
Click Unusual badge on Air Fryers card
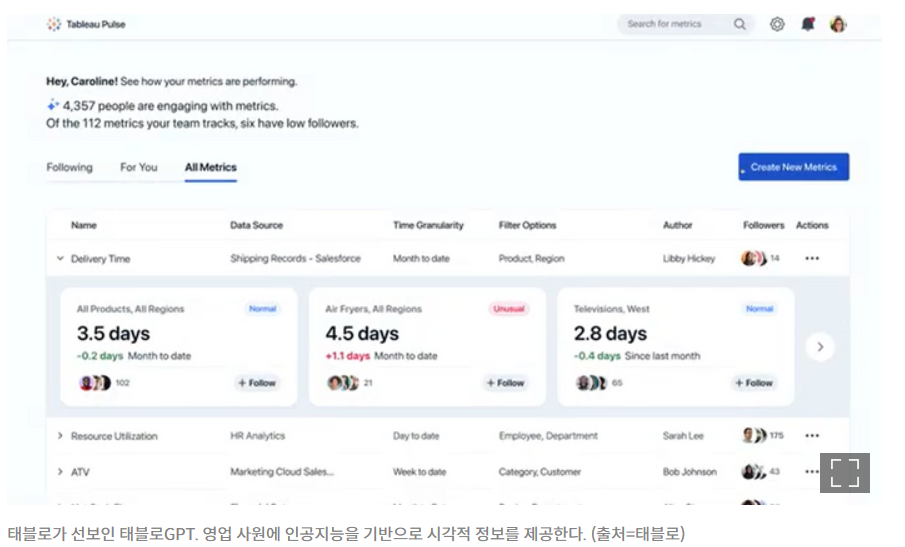(508, 309)
